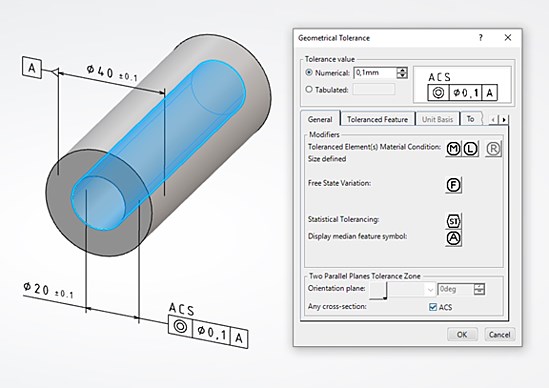The width and height of the screenshot is (549, 388).
Task: Open the General tab
Action: point(320,119)
